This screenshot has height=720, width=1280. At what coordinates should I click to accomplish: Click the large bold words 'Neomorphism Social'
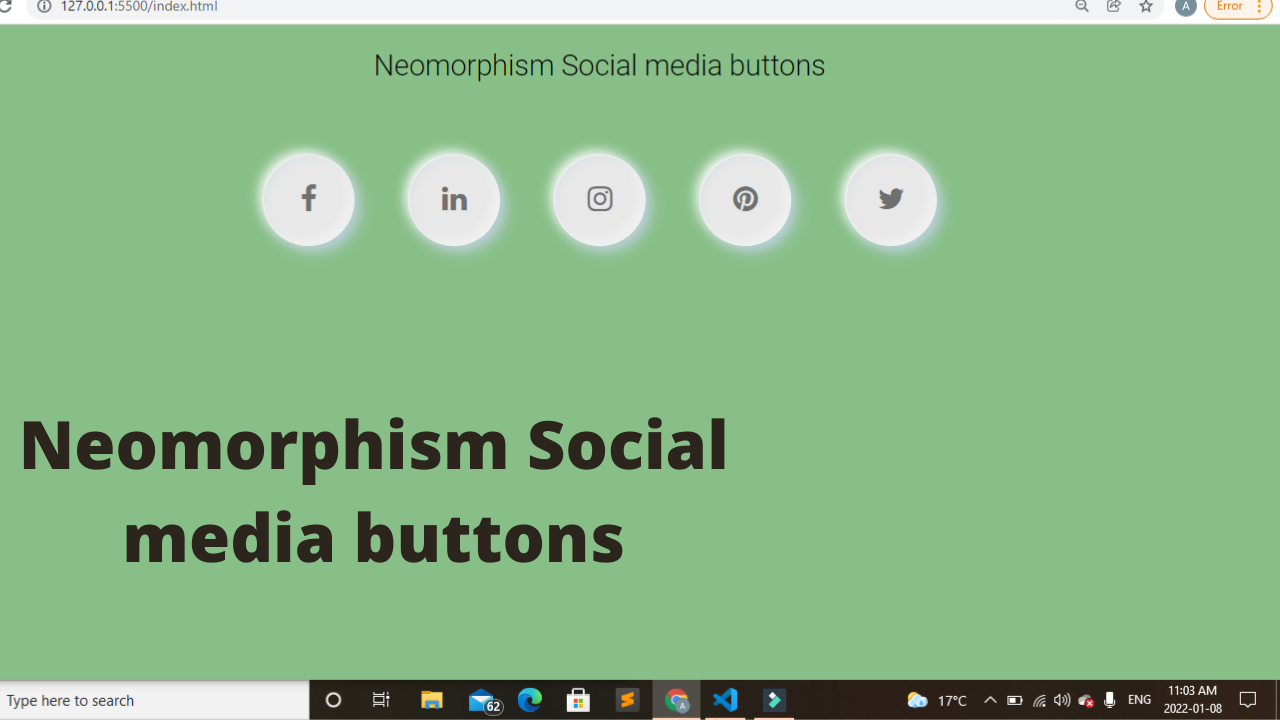[x=374, y=446]
